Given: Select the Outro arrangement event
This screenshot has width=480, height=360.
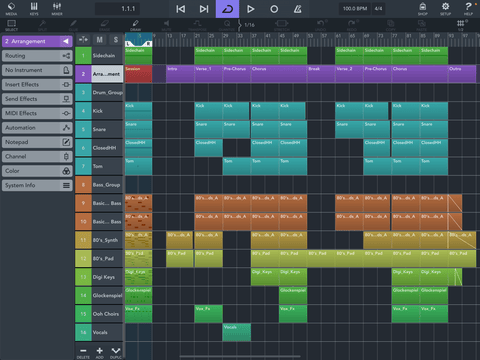Looking at the screenshot, I should (462, 74).
